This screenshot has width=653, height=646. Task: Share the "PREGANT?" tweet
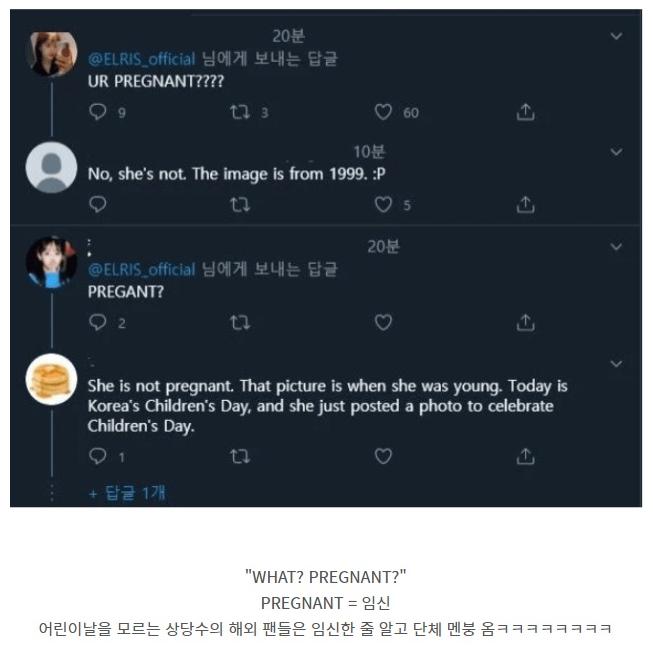click(525, 322)
